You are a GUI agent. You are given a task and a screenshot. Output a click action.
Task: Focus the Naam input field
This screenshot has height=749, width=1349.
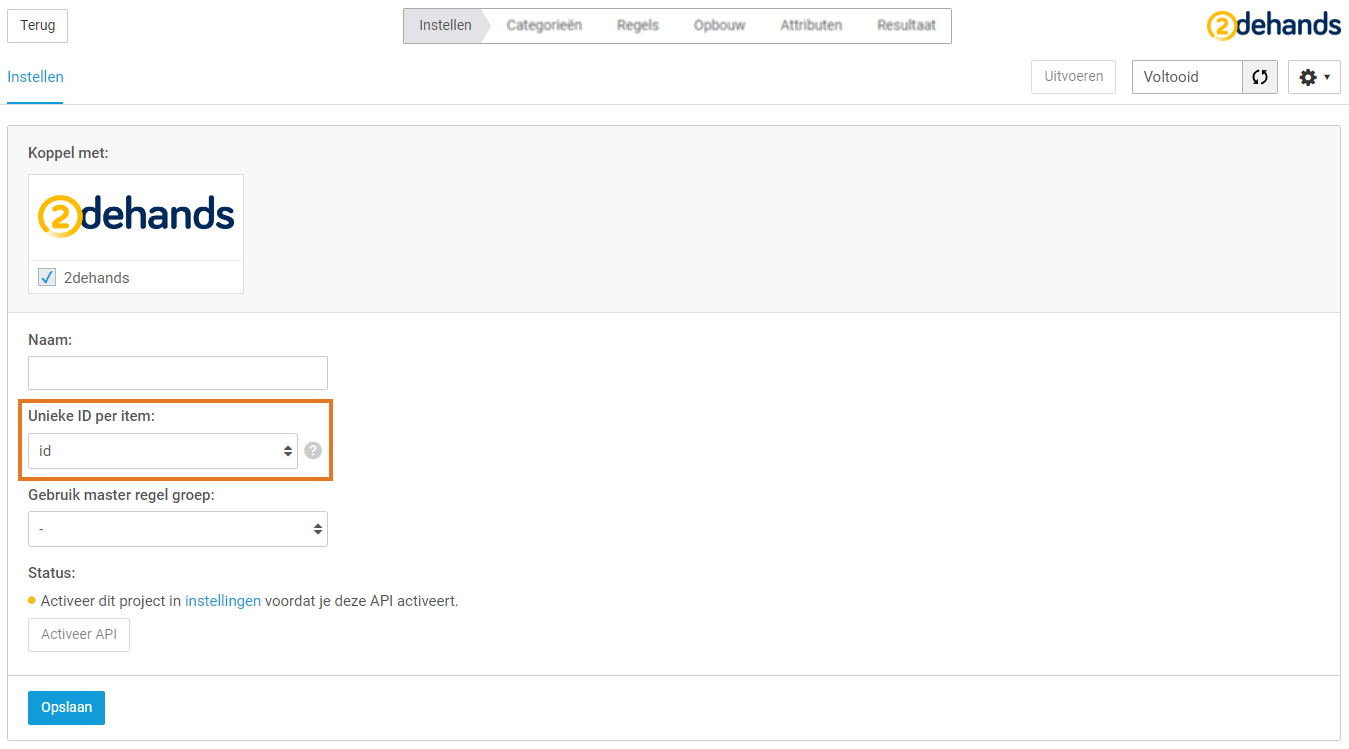[178, 373]
